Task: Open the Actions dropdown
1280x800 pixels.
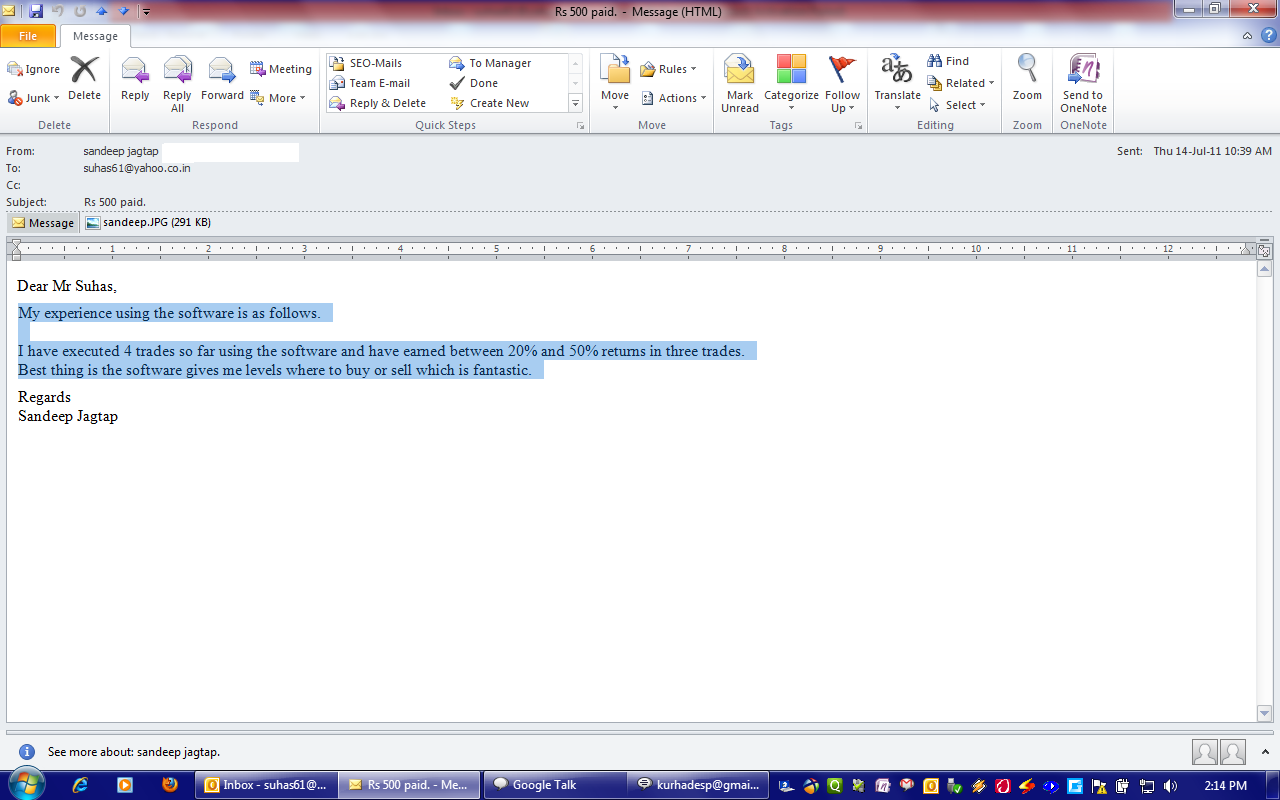Action: pos(673,98)
